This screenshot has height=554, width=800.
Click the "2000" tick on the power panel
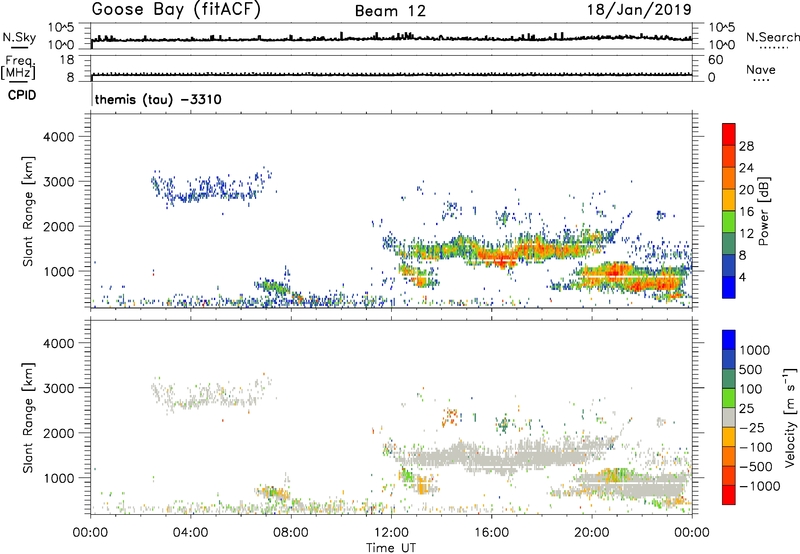pyautogui.click(x=58, y=226)
